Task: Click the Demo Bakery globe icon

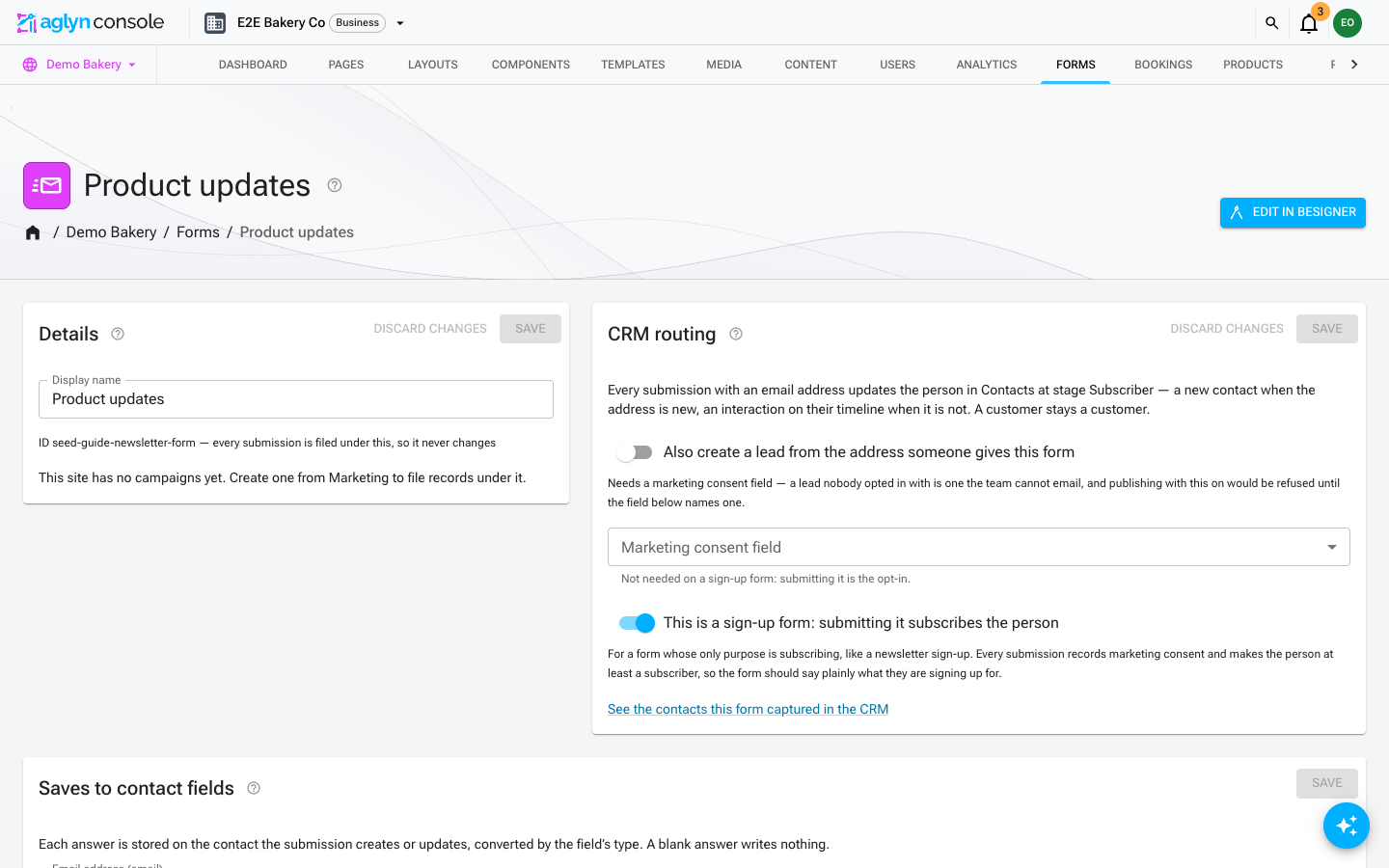Action: 30,65
